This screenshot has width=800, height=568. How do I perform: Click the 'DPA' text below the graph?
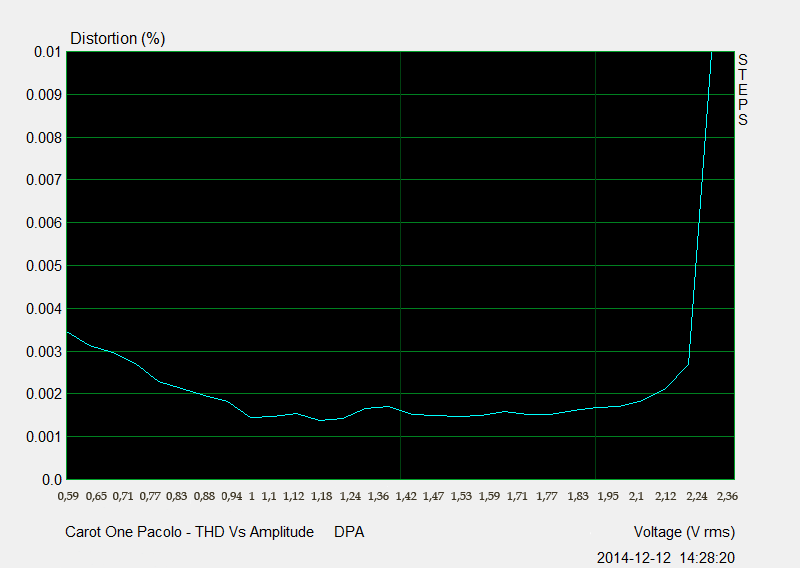(349, 532)
